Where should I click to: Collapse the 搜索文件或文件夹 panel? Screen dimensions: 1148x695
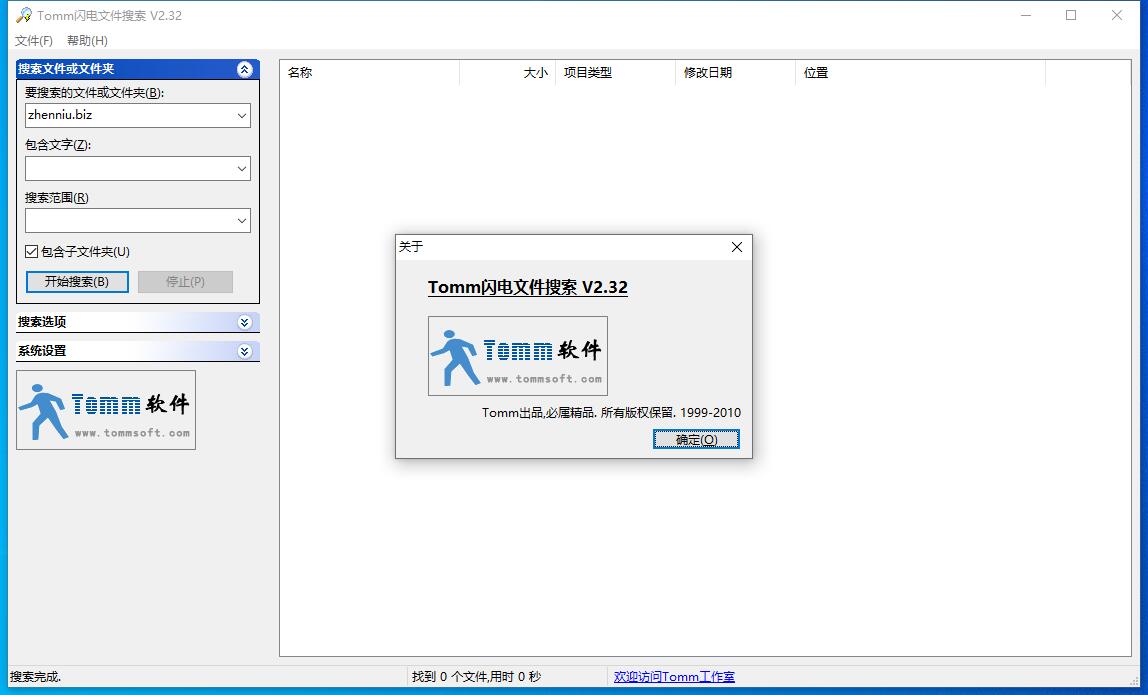[245, 69]
